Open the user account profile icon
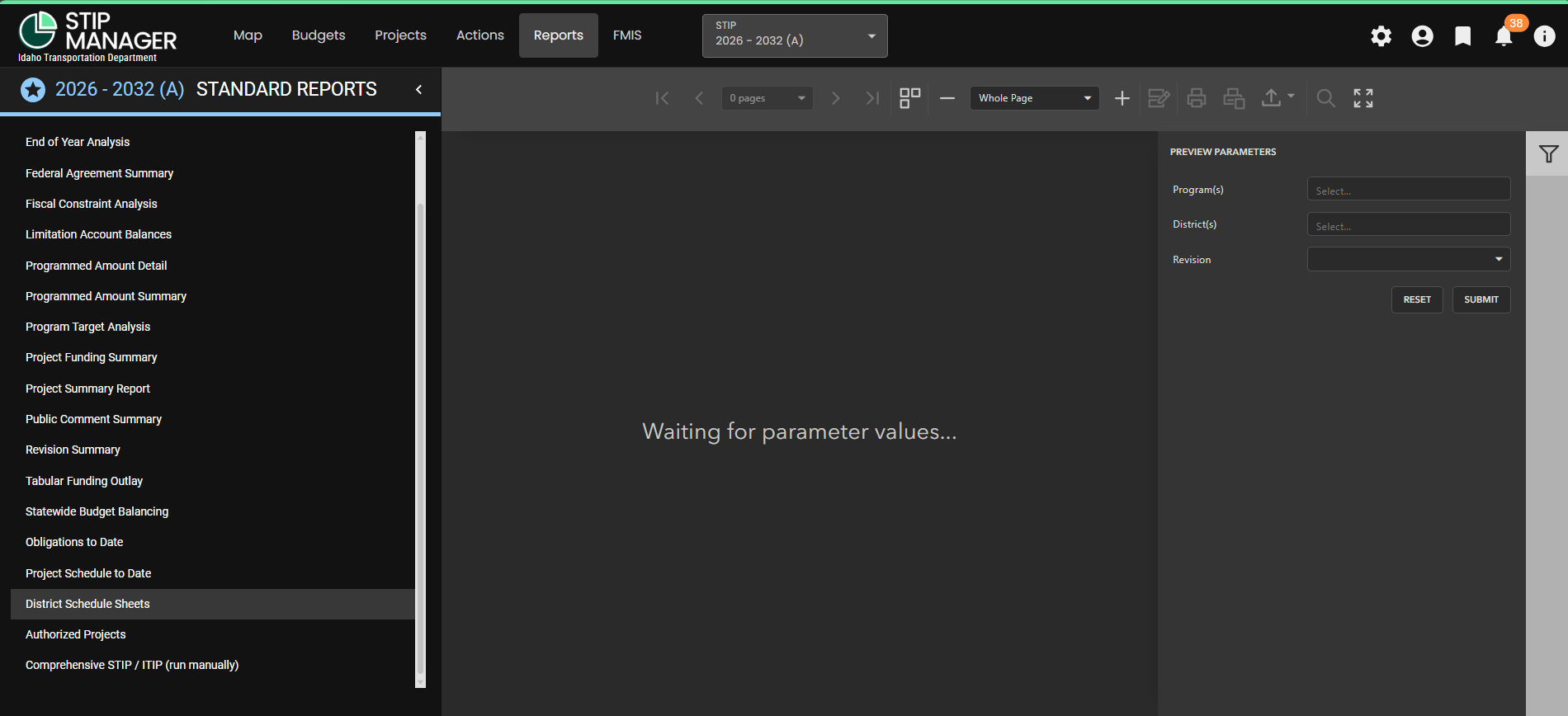Viewport: 1568px width, 716px height. point(1422,35)
